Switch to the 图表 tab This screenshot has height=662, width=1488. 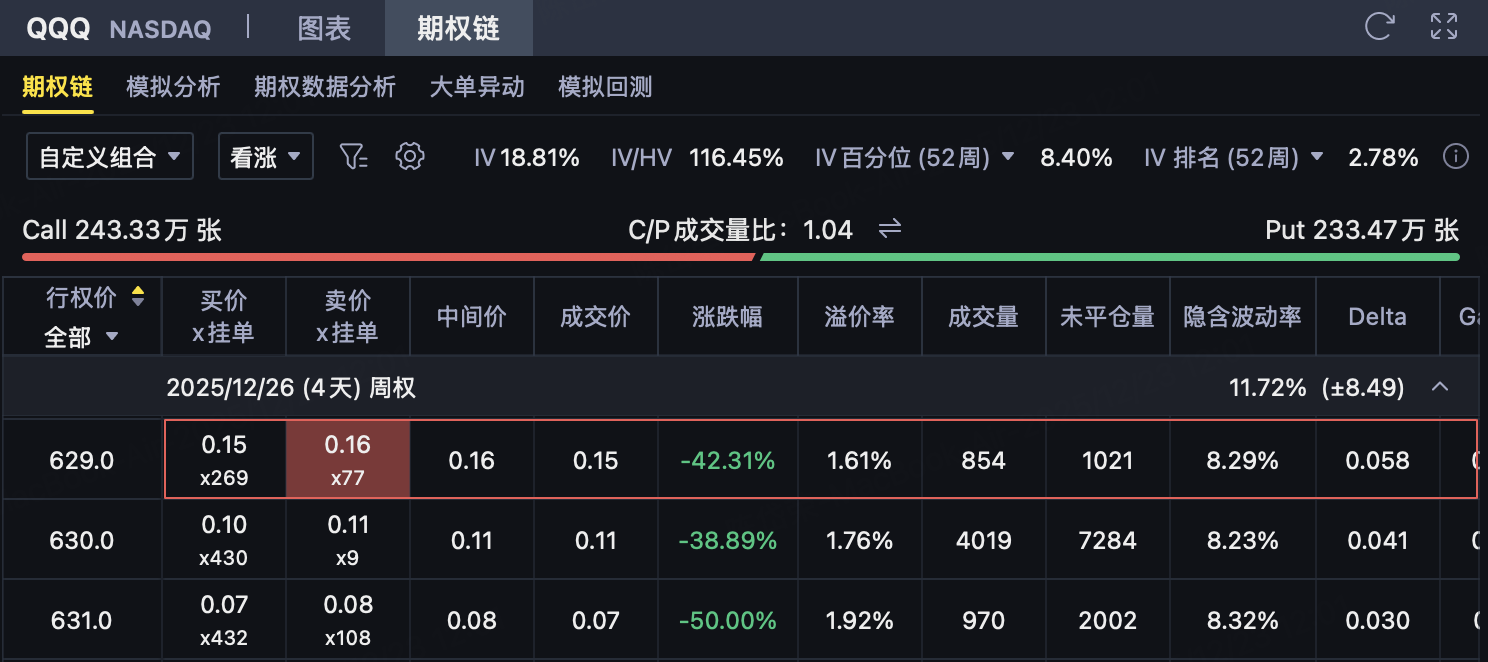tap(324, 28)
